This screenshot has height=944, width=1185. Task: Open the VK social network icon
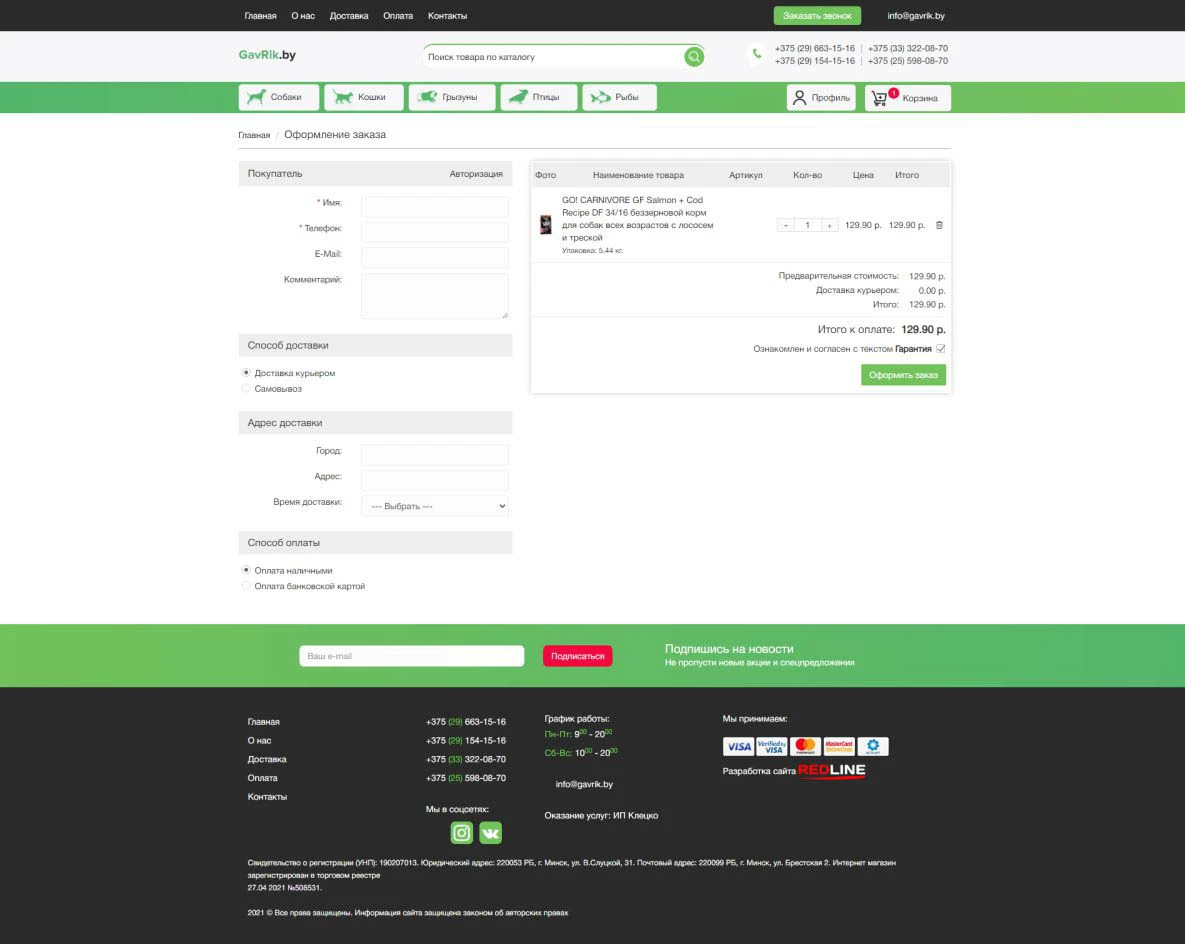490,832
